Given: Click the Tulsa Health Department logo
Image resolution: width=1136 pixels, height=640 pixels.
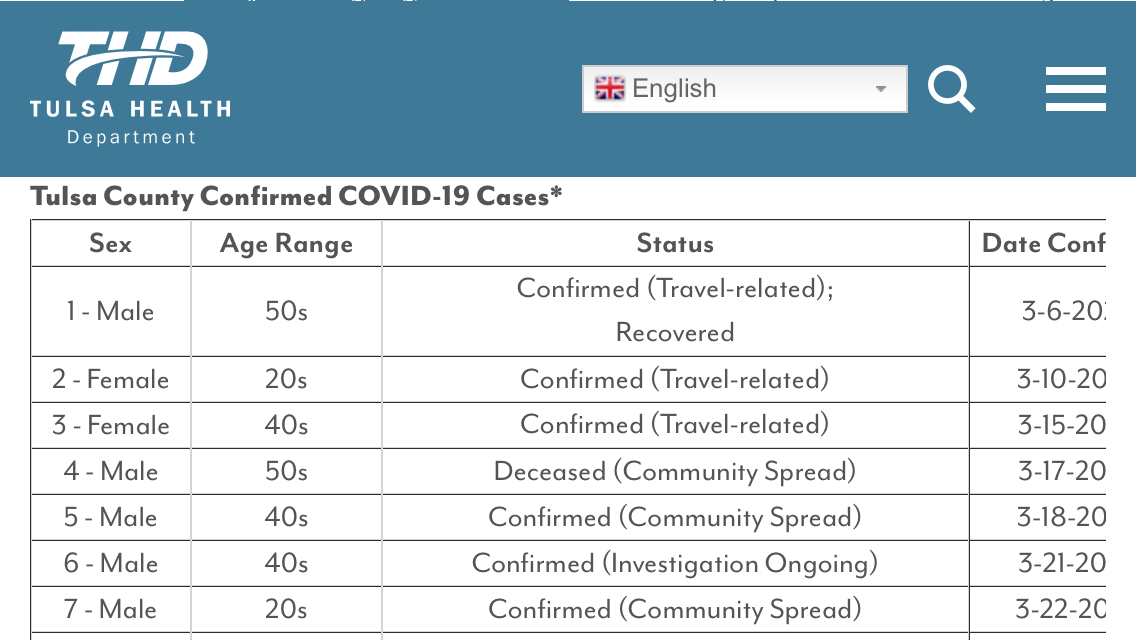Looking at the screenshot, I should [x=130, y=88].
